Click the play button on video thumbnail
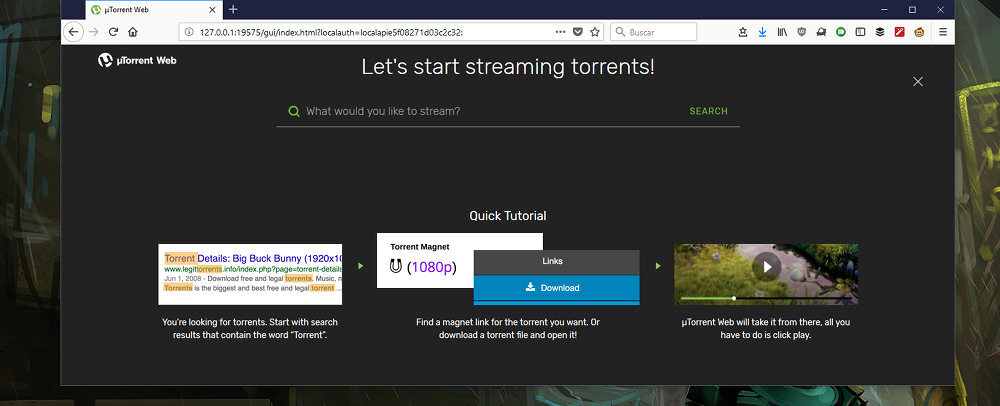 (x=767, y=266)
